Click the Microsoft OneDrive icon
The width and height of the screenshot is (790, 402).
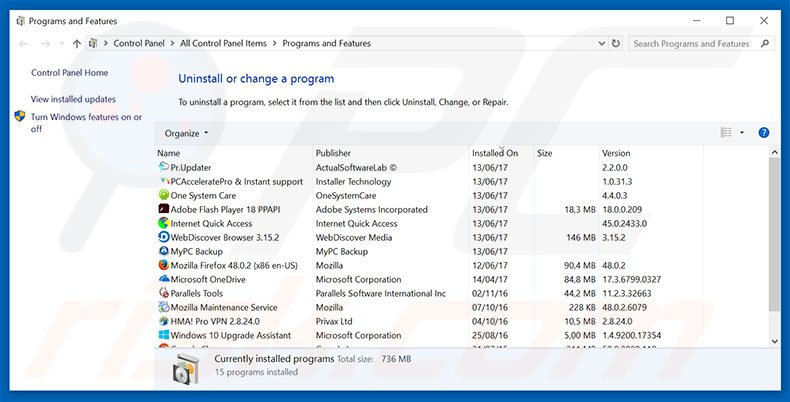tap(164, 279)
